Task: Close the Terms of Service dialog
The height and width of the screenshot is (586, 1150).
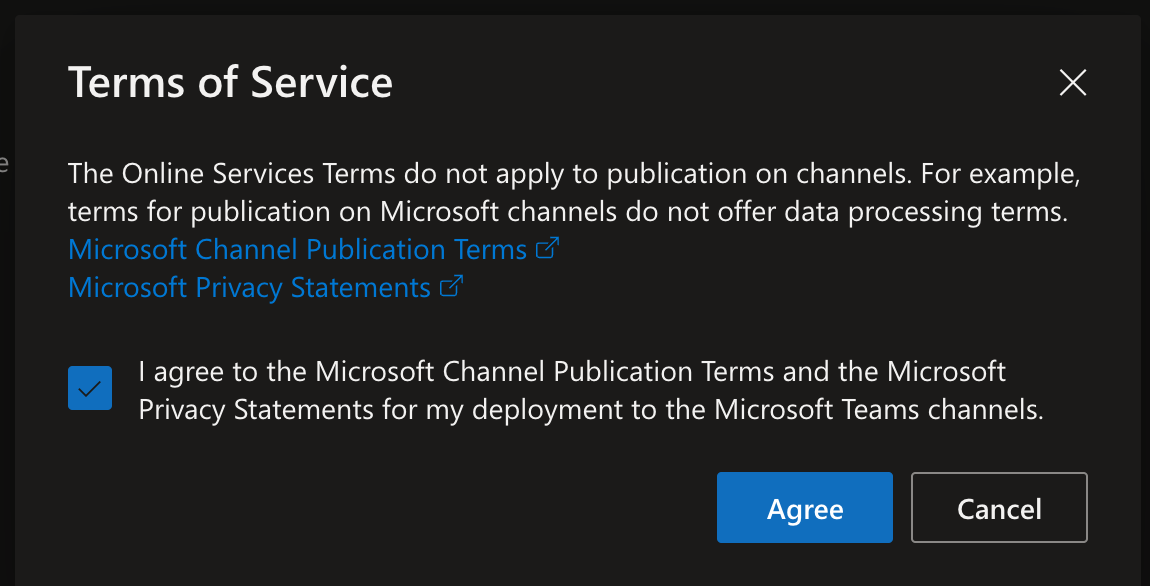Action: point(1072,83)
